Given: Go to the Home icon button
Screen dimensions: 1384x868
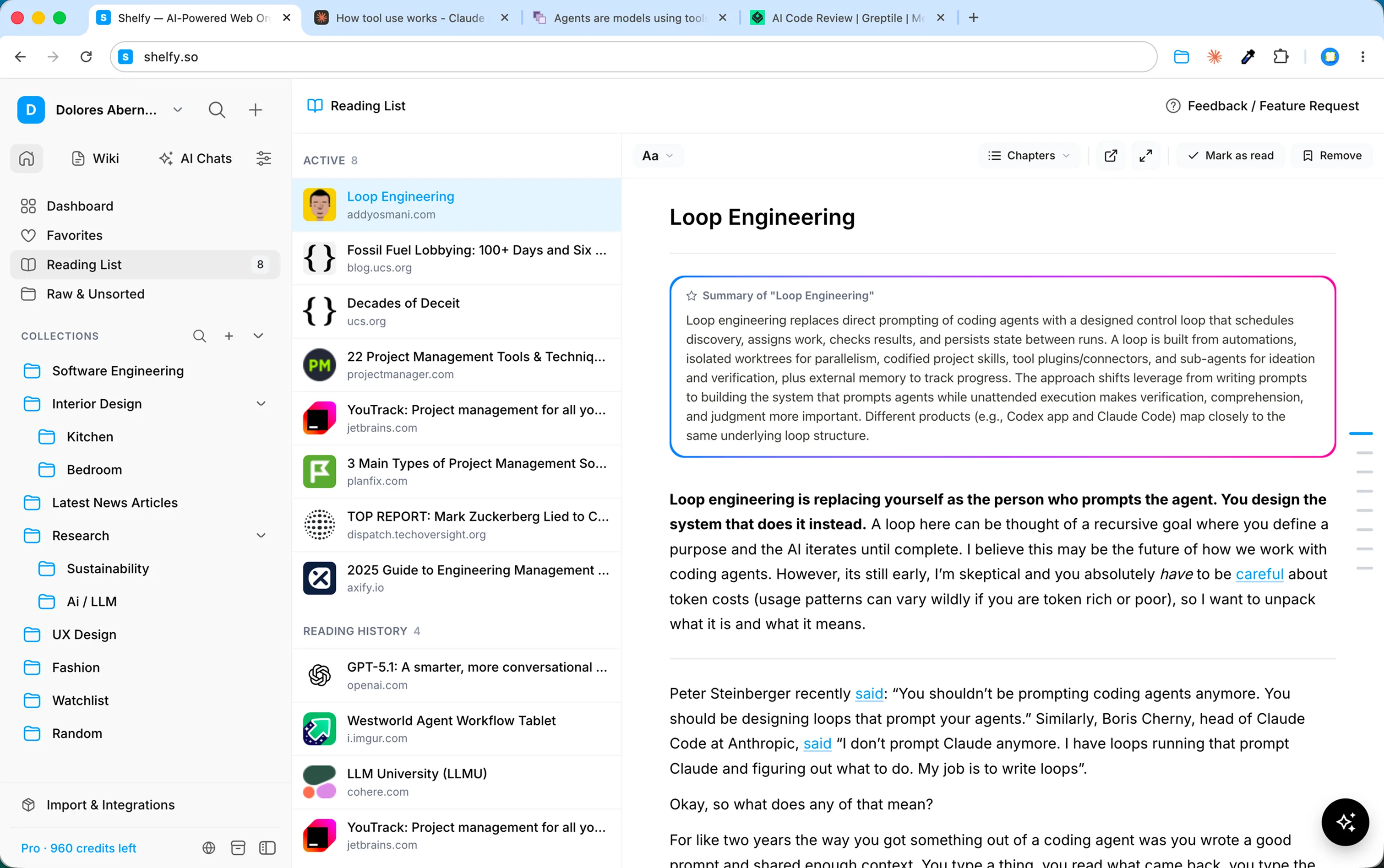Looking at the screenshot, I should tap(27, 158).
